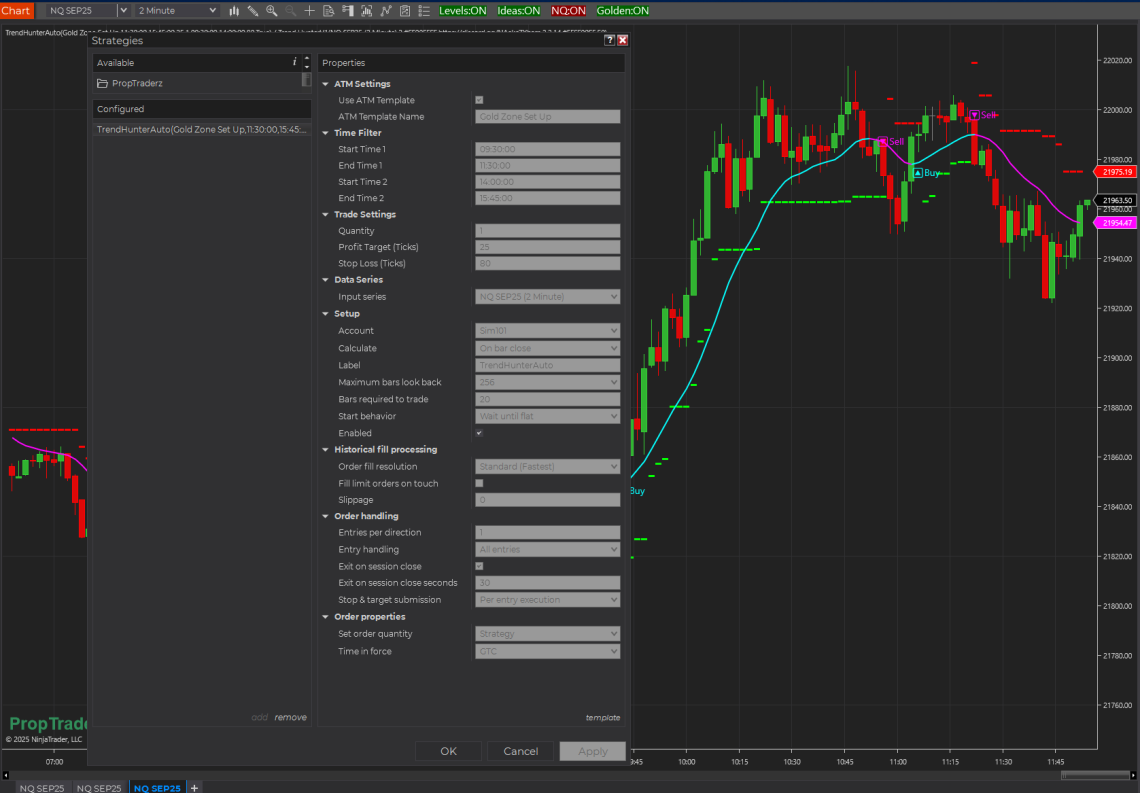Screen dimensions: 1140x793
Task: Add a new chart tab with plus
Action: tap(194, 788)
